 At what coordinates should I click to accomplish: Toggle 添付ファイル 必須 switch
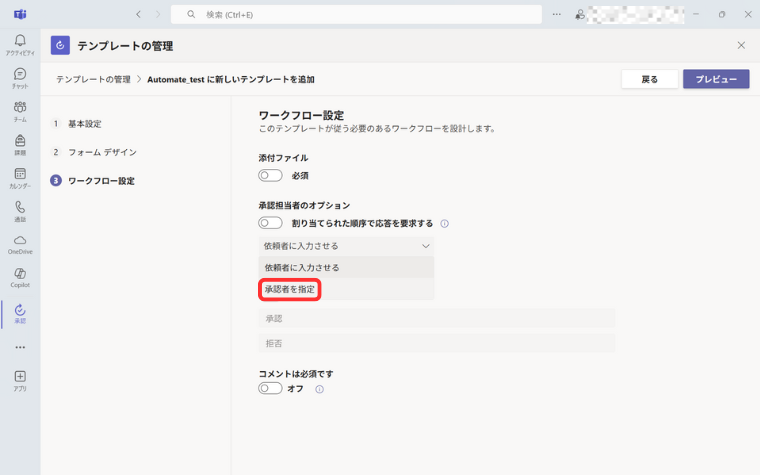tap(270, 175)
